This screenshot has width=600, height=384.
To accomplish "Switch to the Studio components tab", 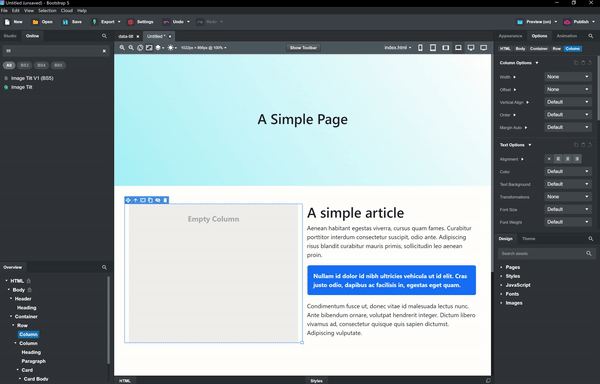I will pyautogui.click(x=10, y=36).
